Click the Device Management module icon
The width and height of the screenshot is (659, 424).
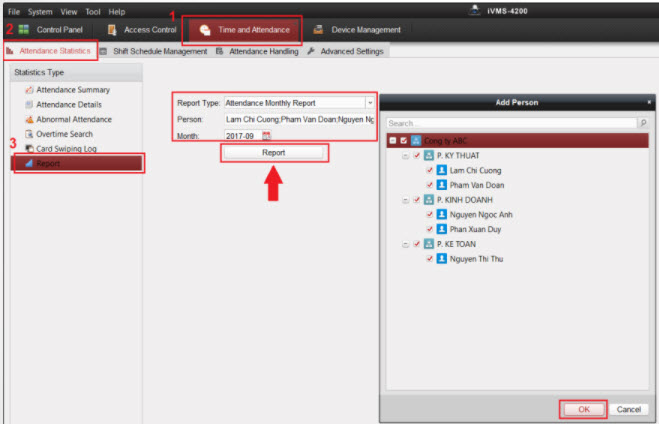tap(318, 30)
